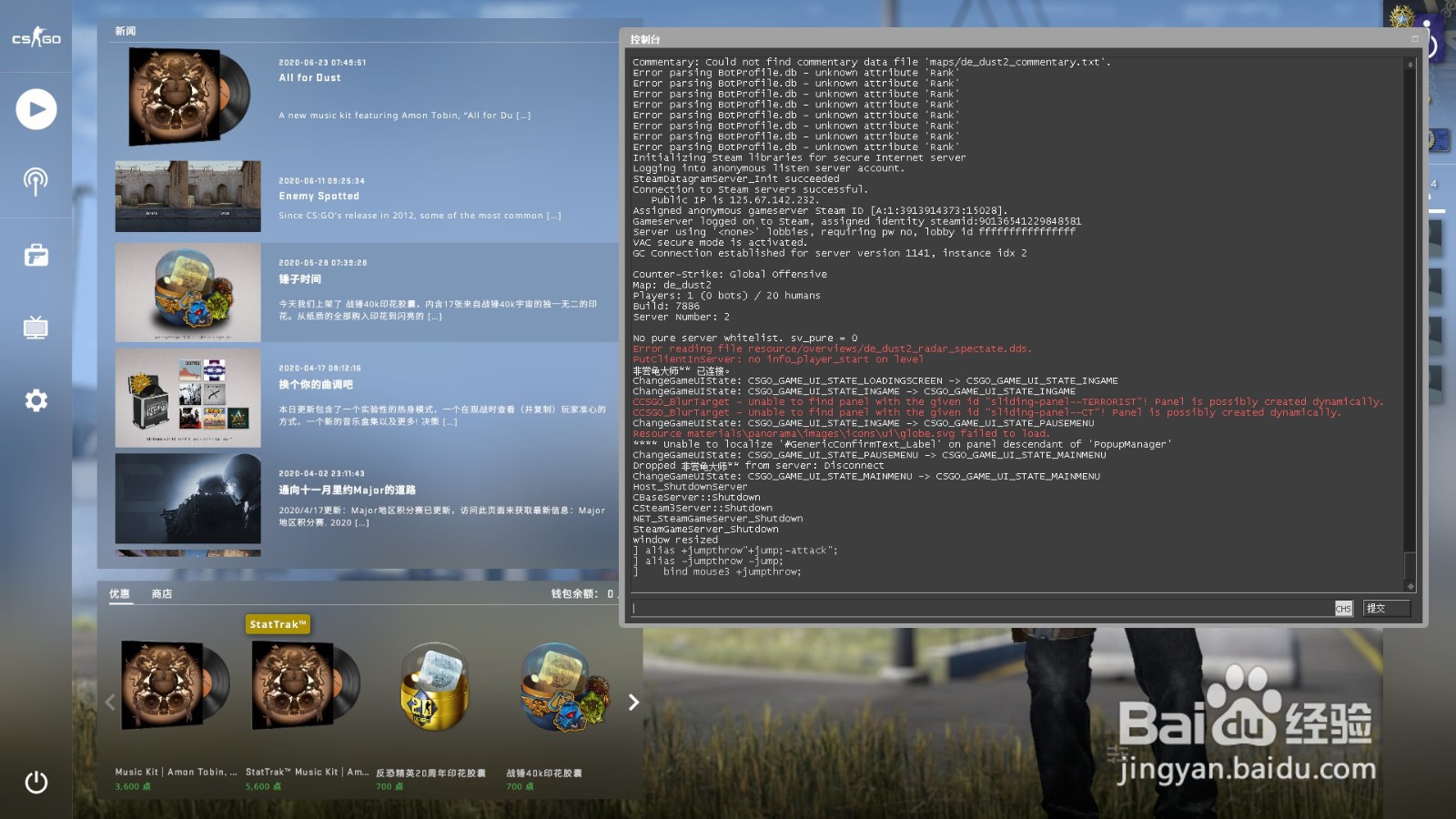Toggle the CHS input method indicator in console
Viewport: 1456px width, 819px height.
(x=1343, y=608)
